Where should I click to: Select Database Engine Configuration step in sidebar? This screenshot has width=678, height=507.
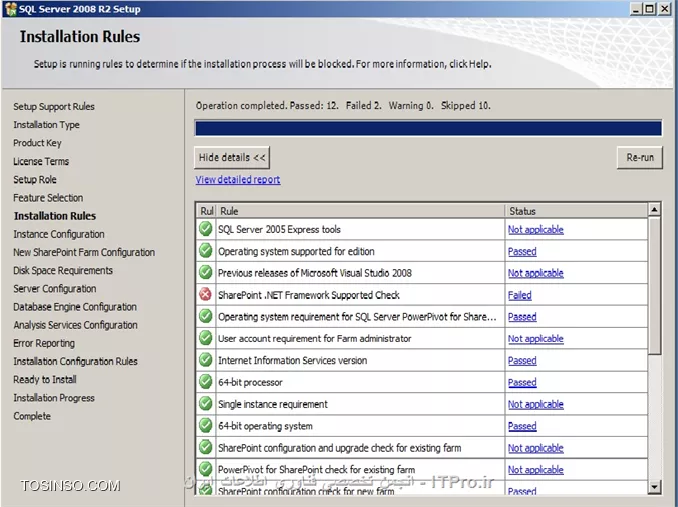coord(75,307)
